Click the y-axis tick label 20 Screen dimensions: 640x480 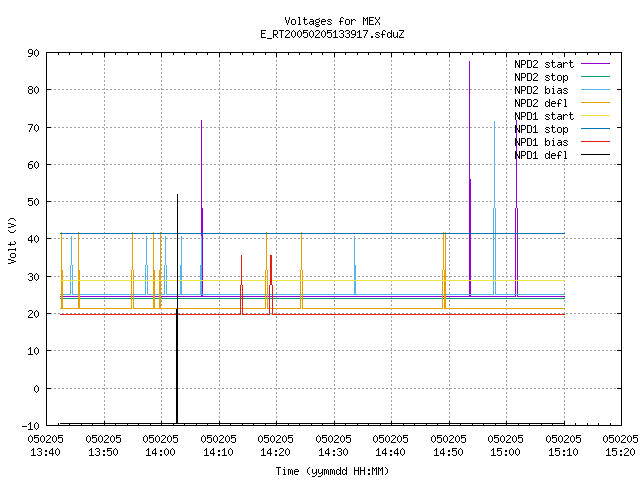pyautogui.click(x=33, y=314)
